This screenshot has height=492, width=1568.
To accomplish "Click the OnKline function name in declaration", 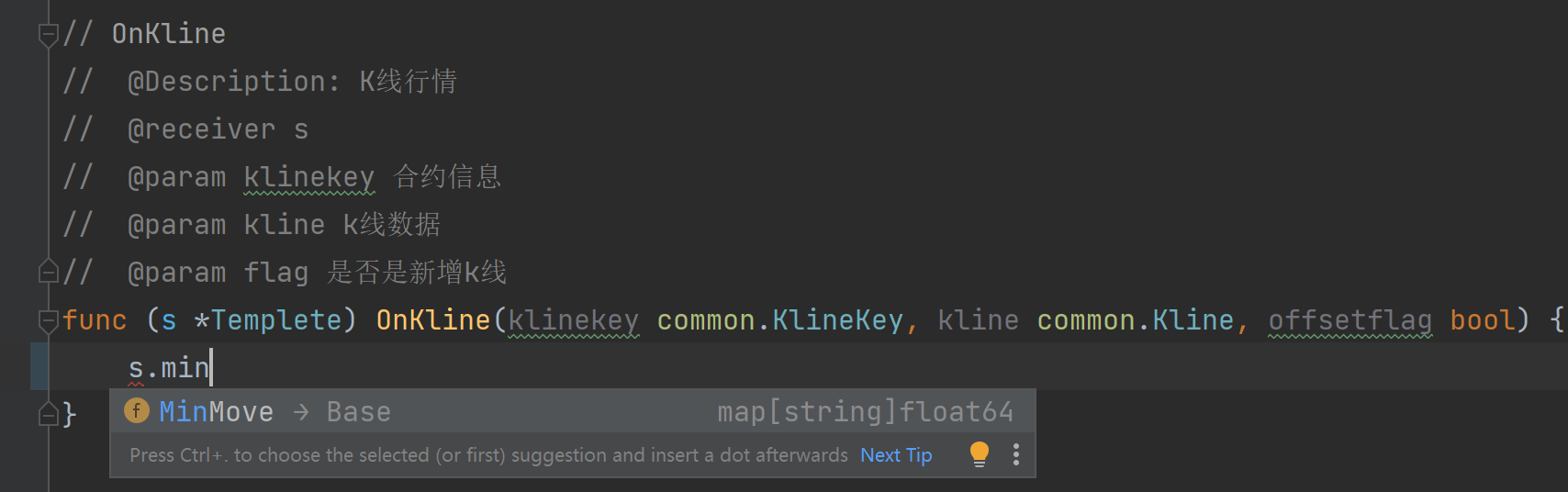I will 432,320.
